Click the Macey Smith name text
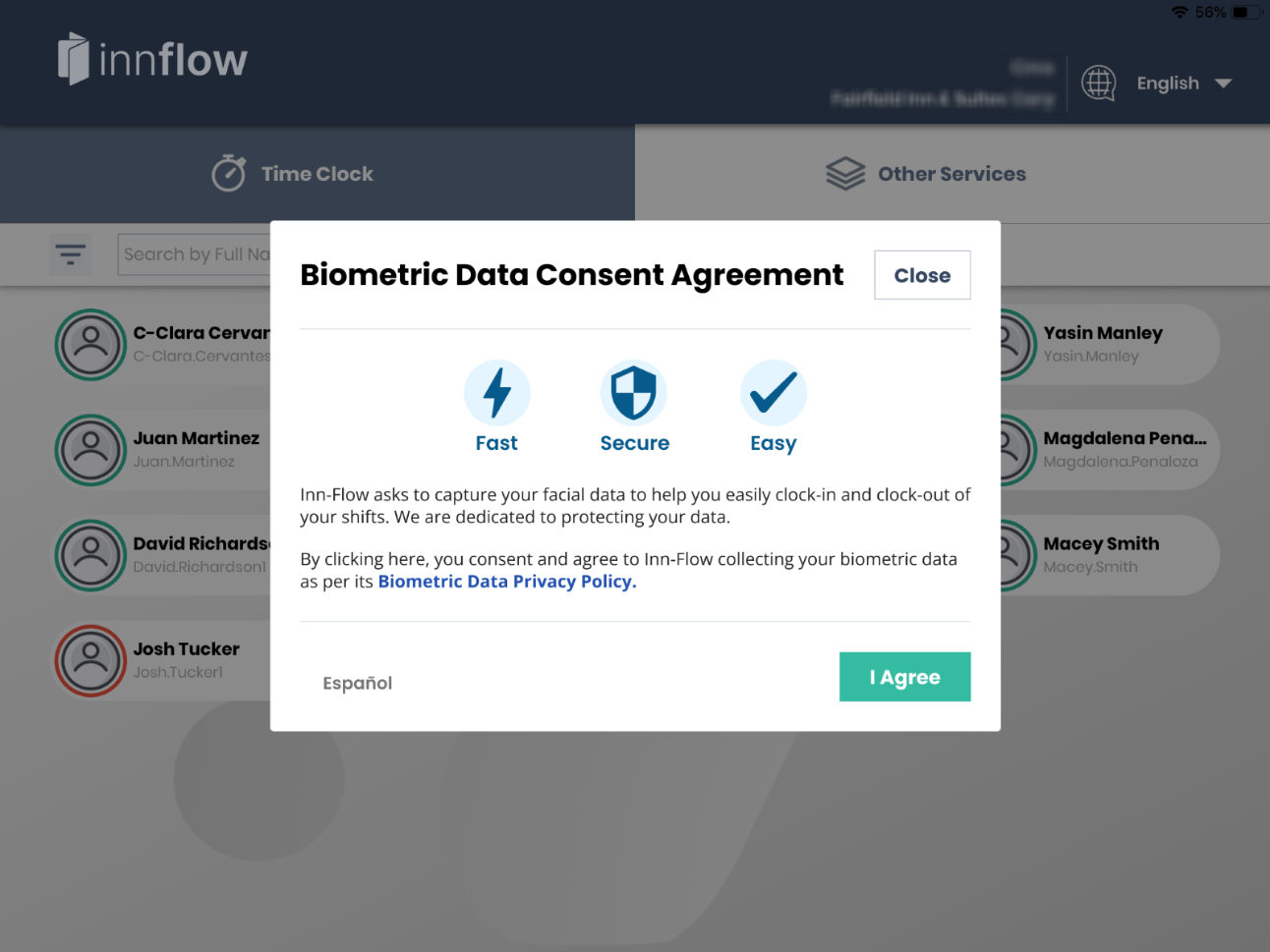The height and width of the screenshot is (952, 1270). point(1101,544)
